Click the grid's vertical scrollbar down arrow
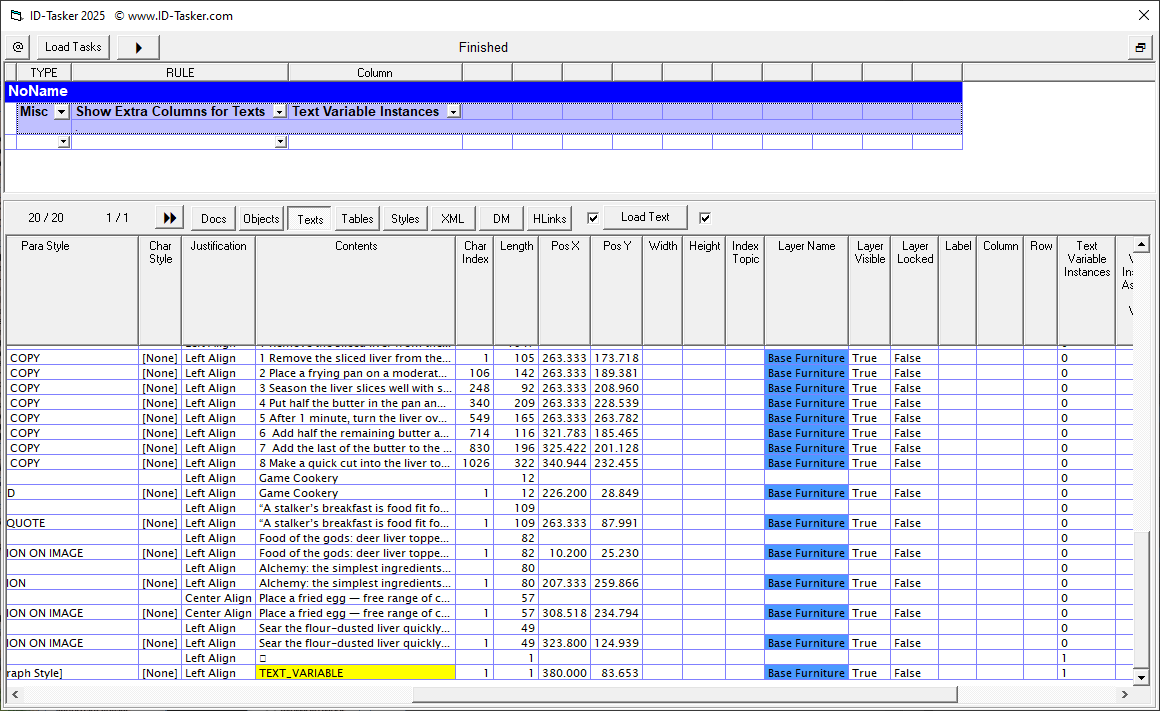1160x711 pixels. click(x=1141, y=678)
